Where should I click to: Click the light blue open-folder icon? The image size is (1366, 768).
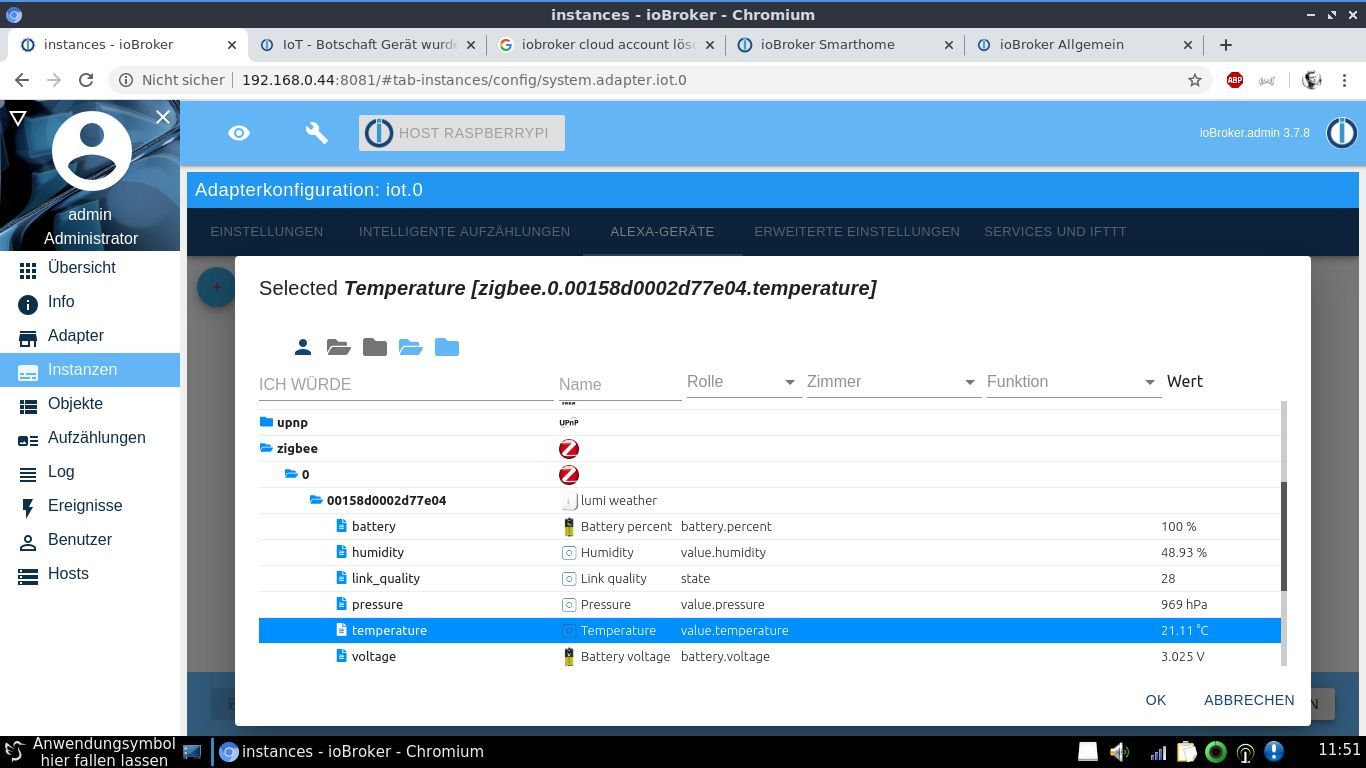[x=410, y=347]
